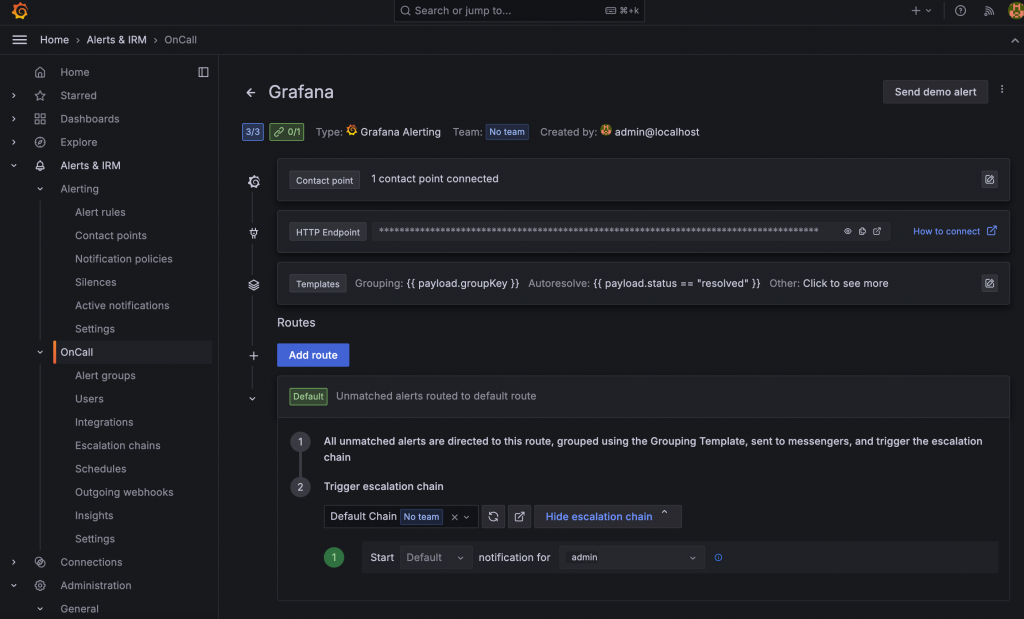Click the plus icon in routes timeline
The image size is (1024, 619).
click(253, 356)
